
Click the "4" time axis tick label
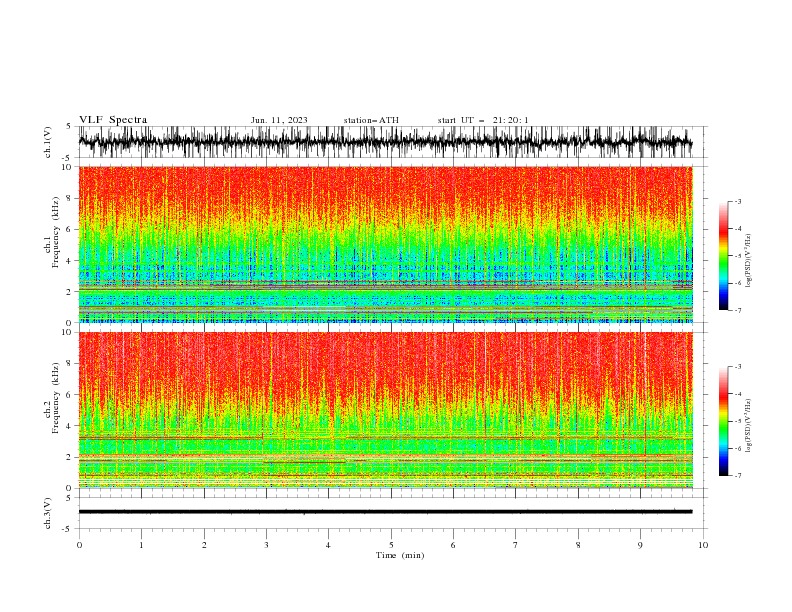[x=328, y=545]
